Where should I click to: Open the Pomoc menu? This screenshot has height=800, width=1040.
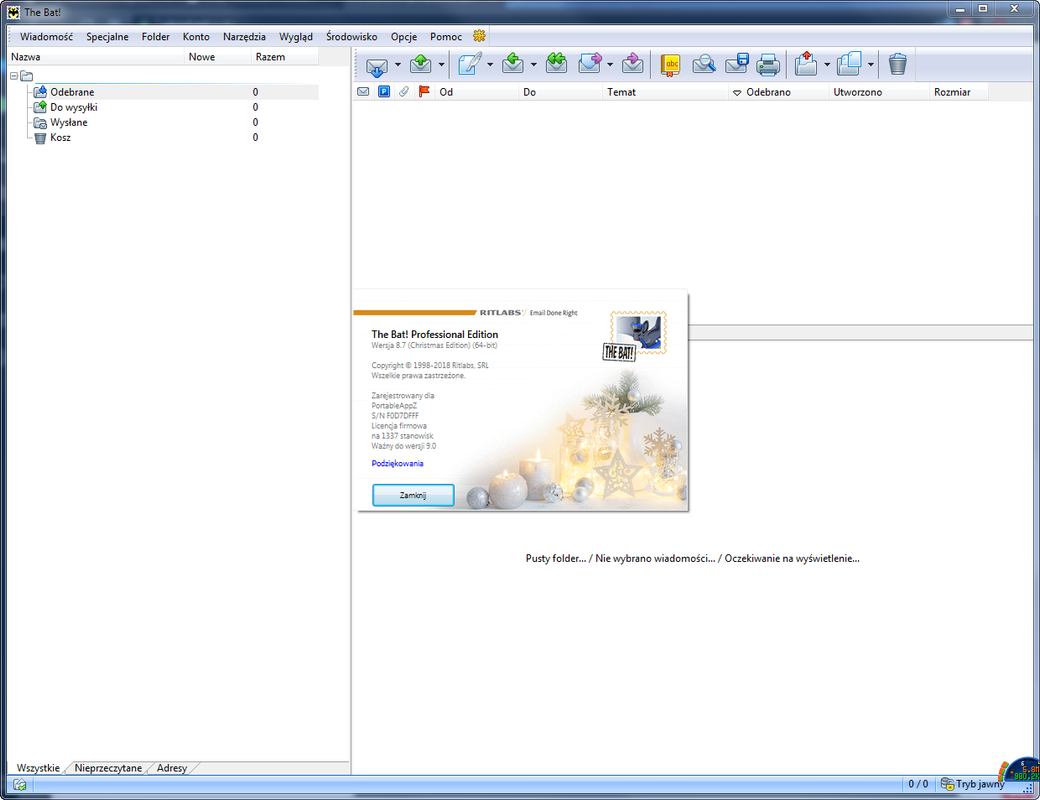click(x=446, y=36)
